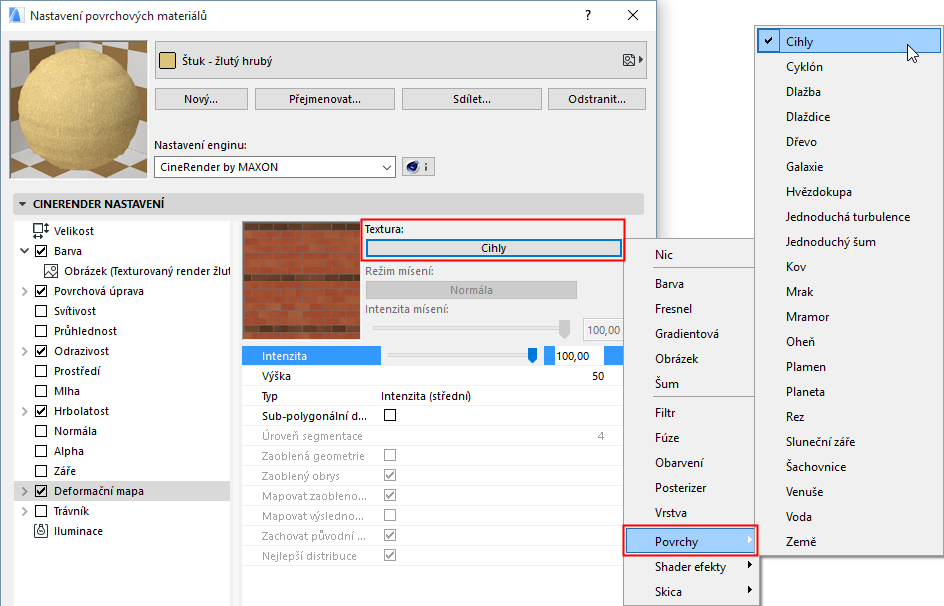The height and width of the screenshot is (606, 944).
Task: Click the Obrázek image icon under Barva
Action: [x=51, y=271]
